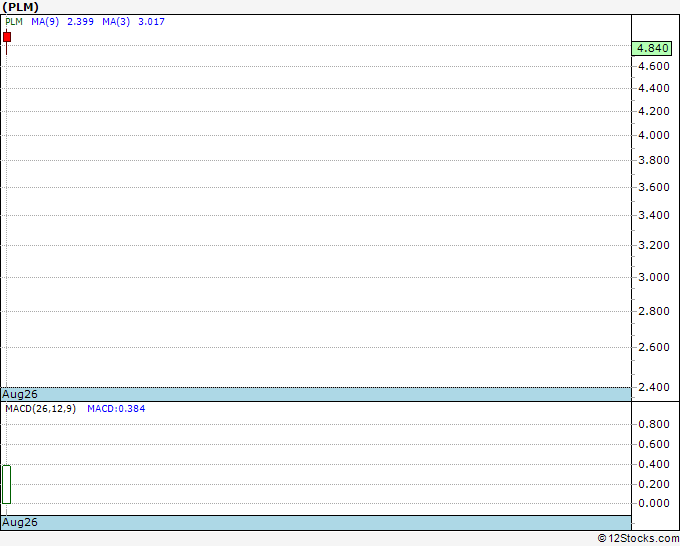Click the MA(9) legend label

pos(45,22)
